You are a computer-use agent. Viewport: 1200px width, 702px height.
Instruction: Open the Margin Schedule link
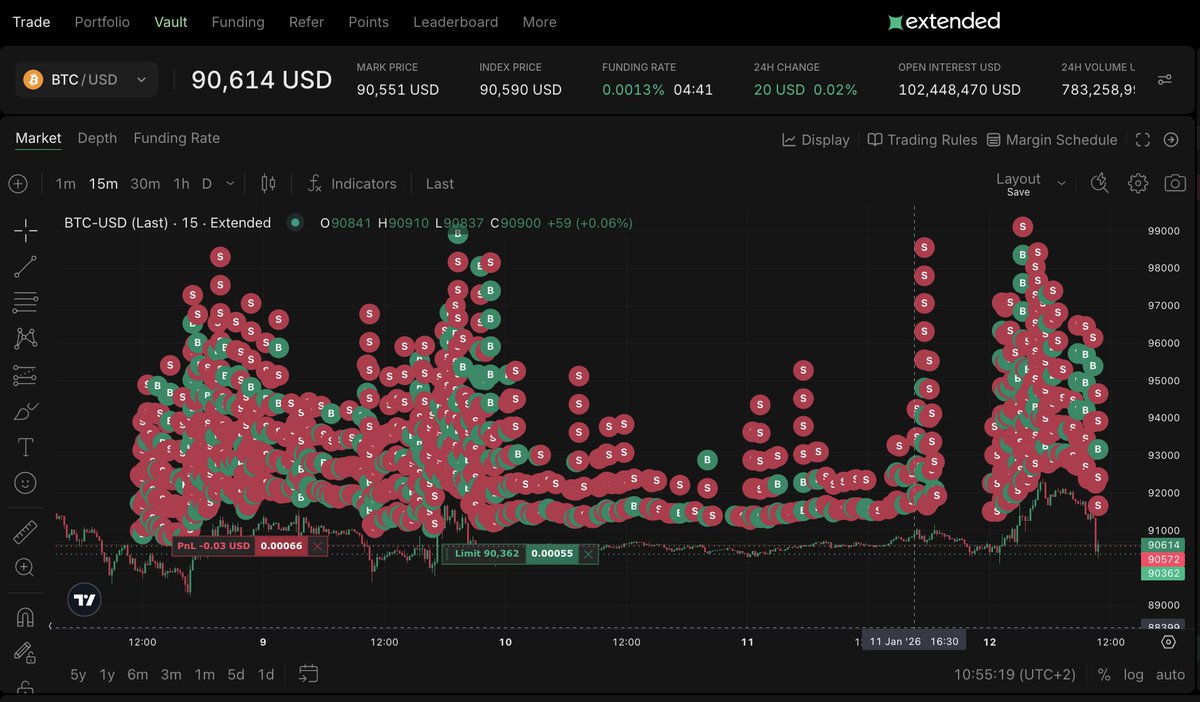(x=1052, y=140)
